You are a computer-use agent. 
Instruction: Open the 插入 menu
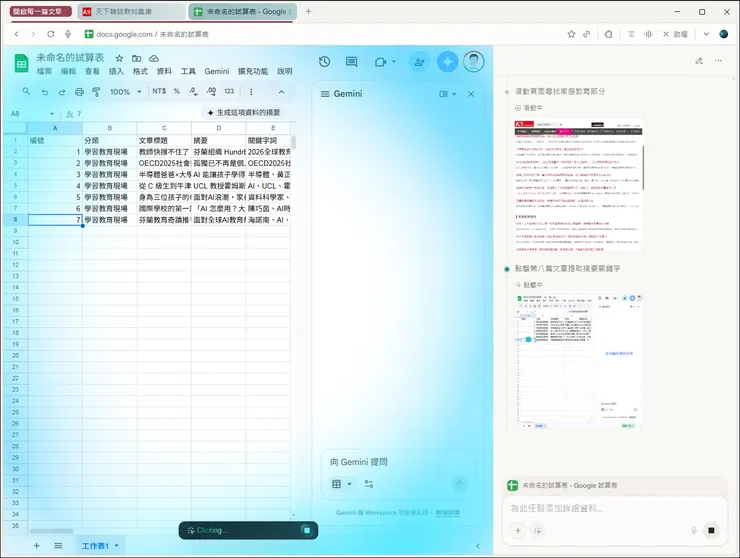[x=116, y=71]
